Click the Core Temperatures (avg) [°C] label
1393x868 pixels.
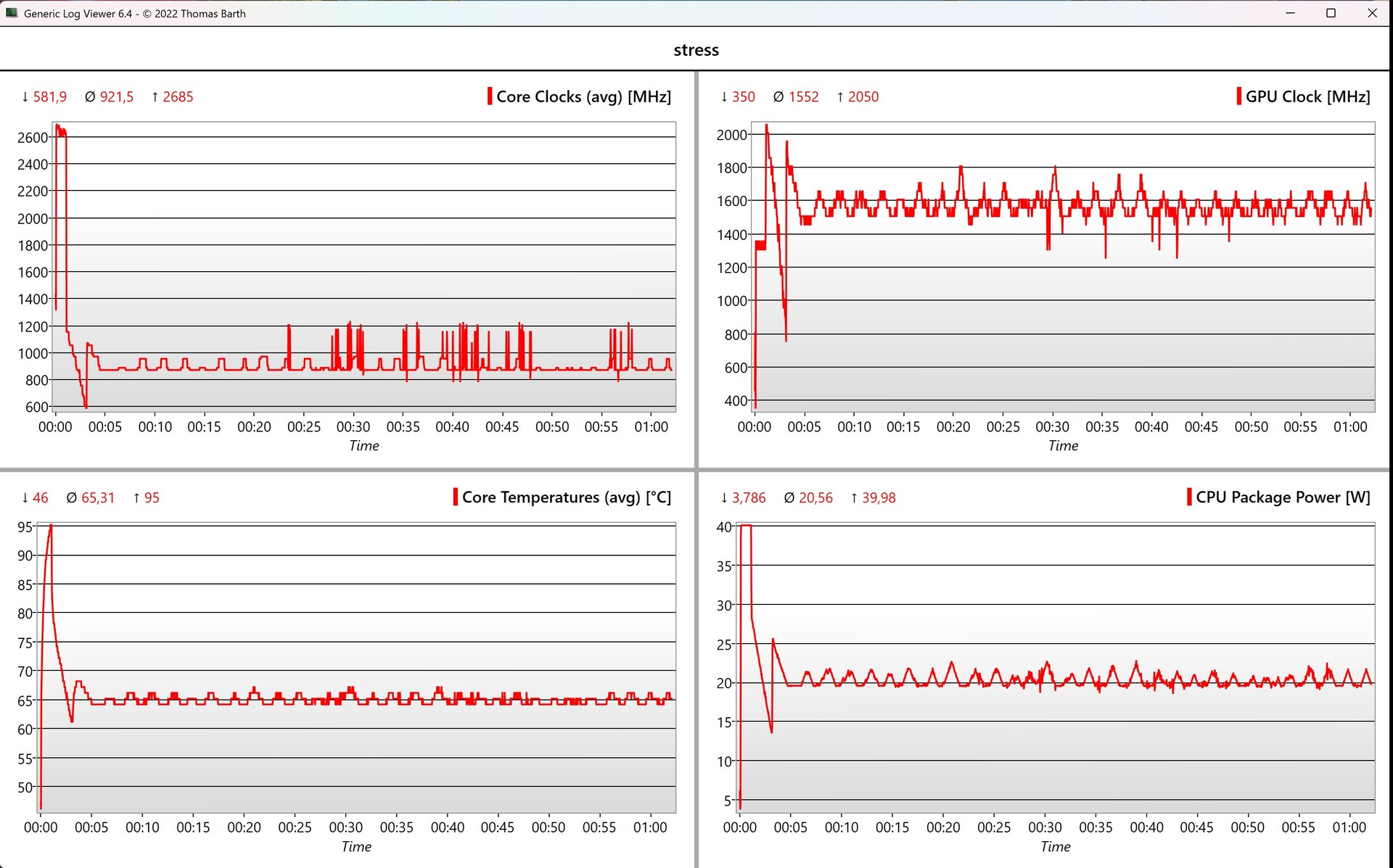[x=566, y=497]
